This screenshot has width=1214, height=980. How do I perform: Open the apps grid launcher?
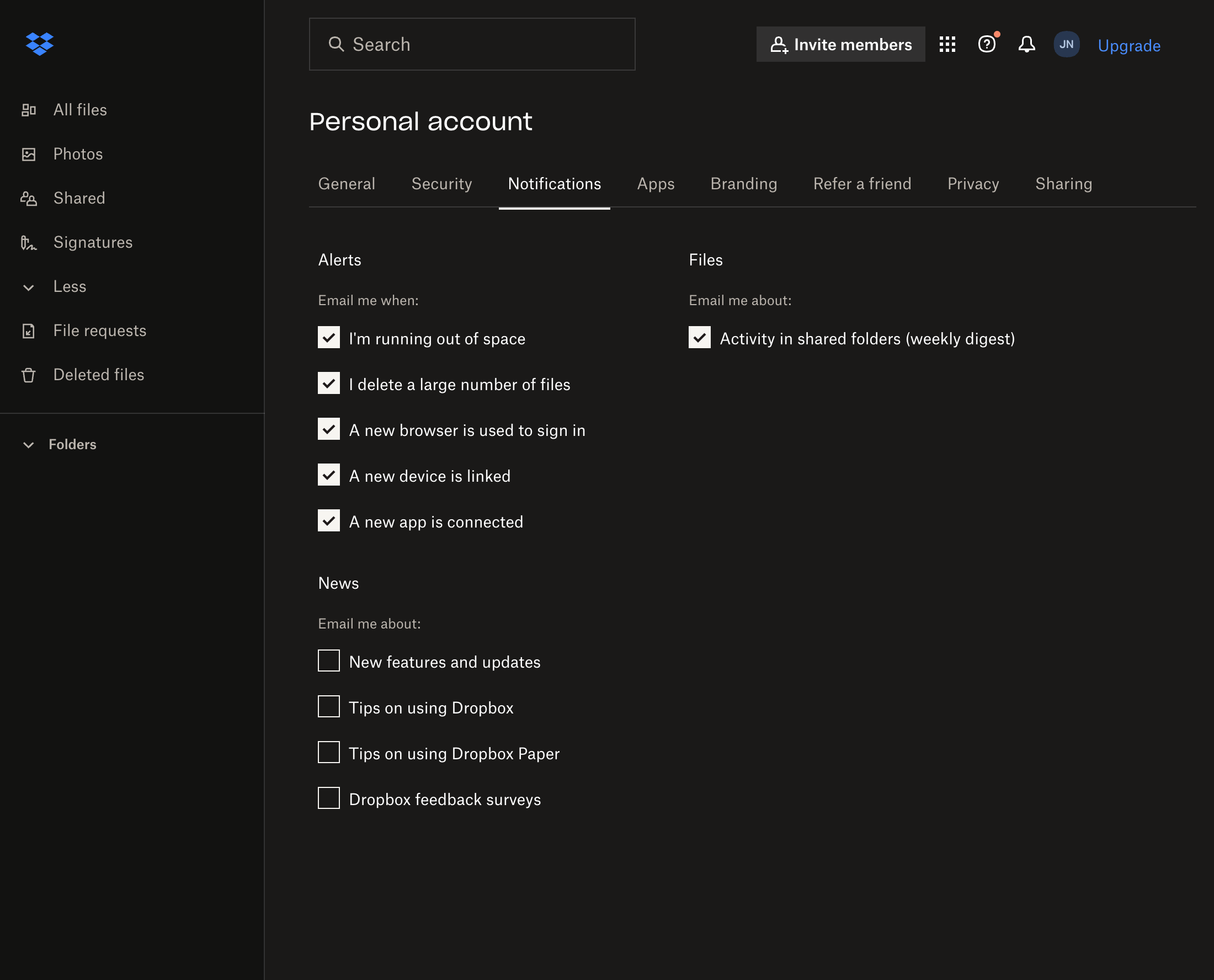(x=947, y=44)
